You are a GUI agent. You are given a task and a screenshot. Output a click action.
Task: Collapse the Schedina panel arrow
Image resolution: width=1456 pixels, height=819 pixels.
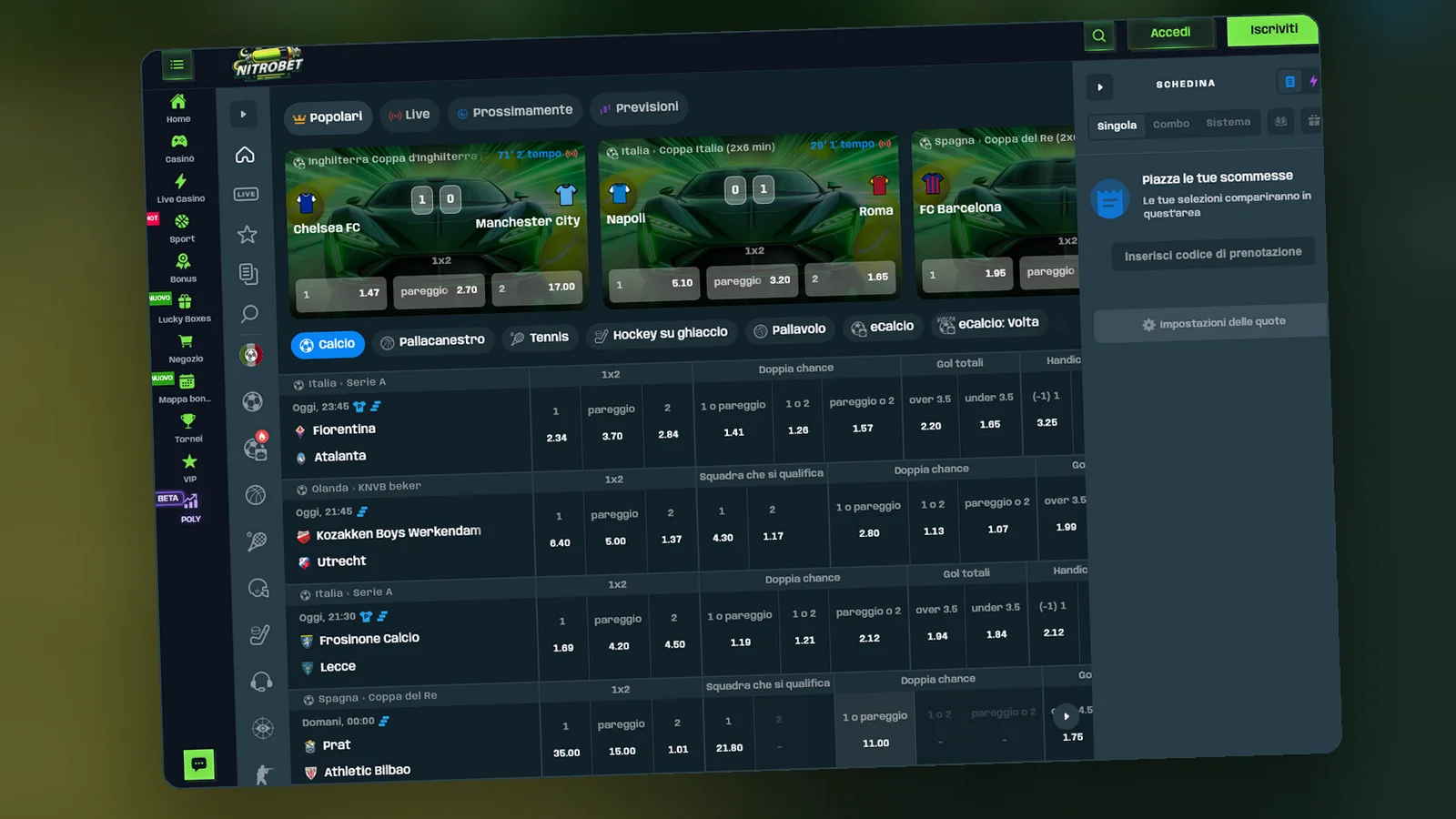1100,87
